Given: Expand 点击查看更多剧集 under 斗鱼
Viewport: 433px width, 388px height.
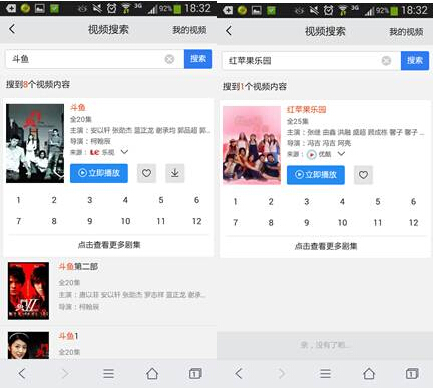Looking at the screenshot, I should (x=109, y=245).
